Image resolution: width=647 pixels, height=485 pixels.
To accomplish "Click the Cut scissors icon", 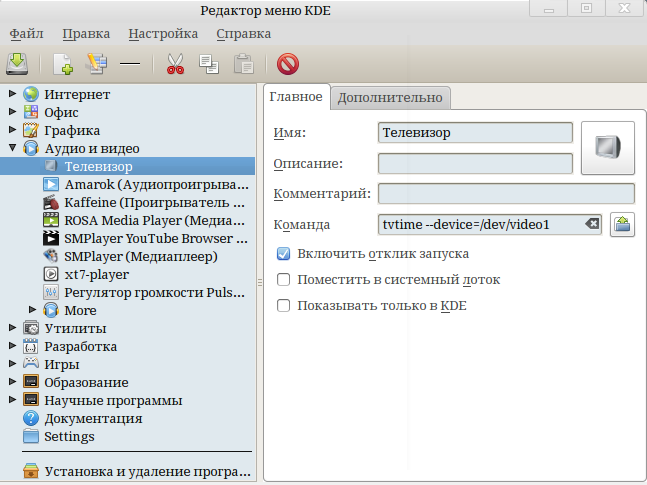I will point(175,65).
